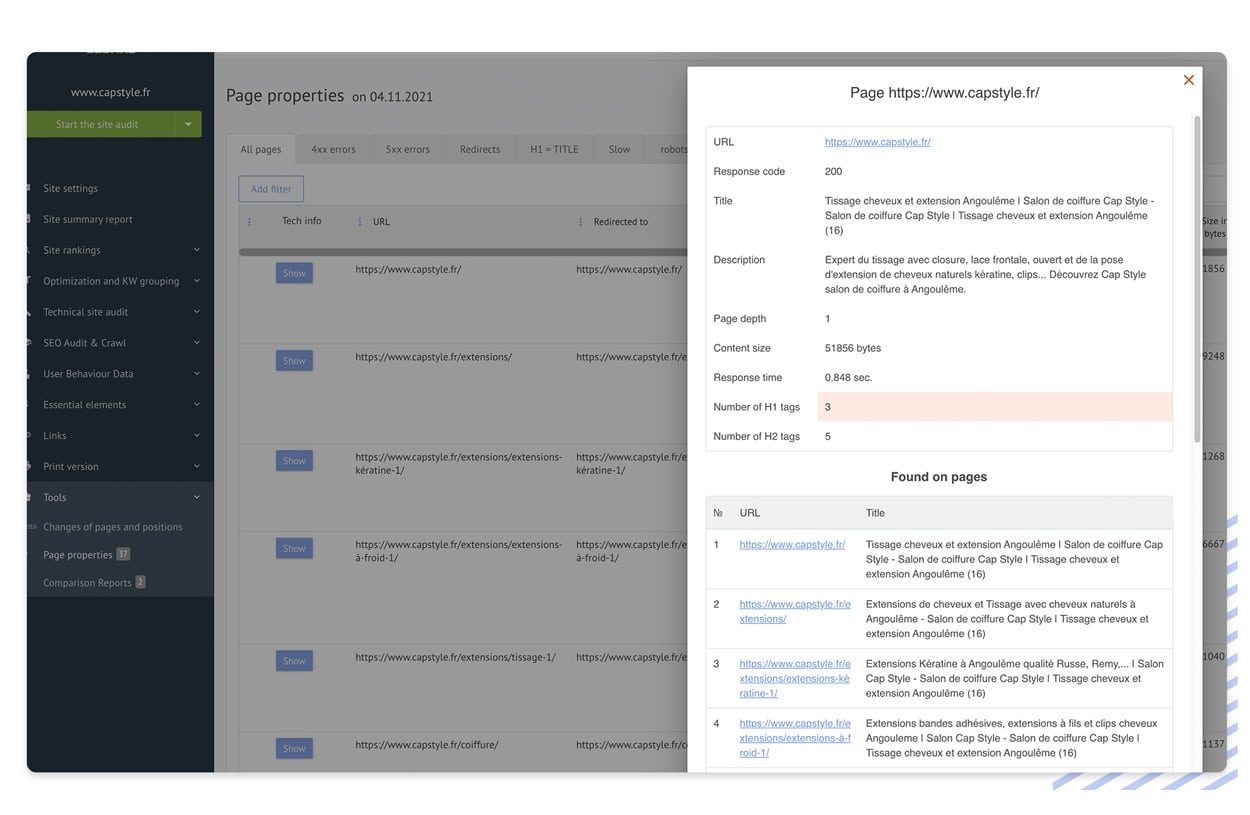Open Comparison Reports
Image resolution: width=1250 pixels, height=815 pixels.
[x=87, y=583]
